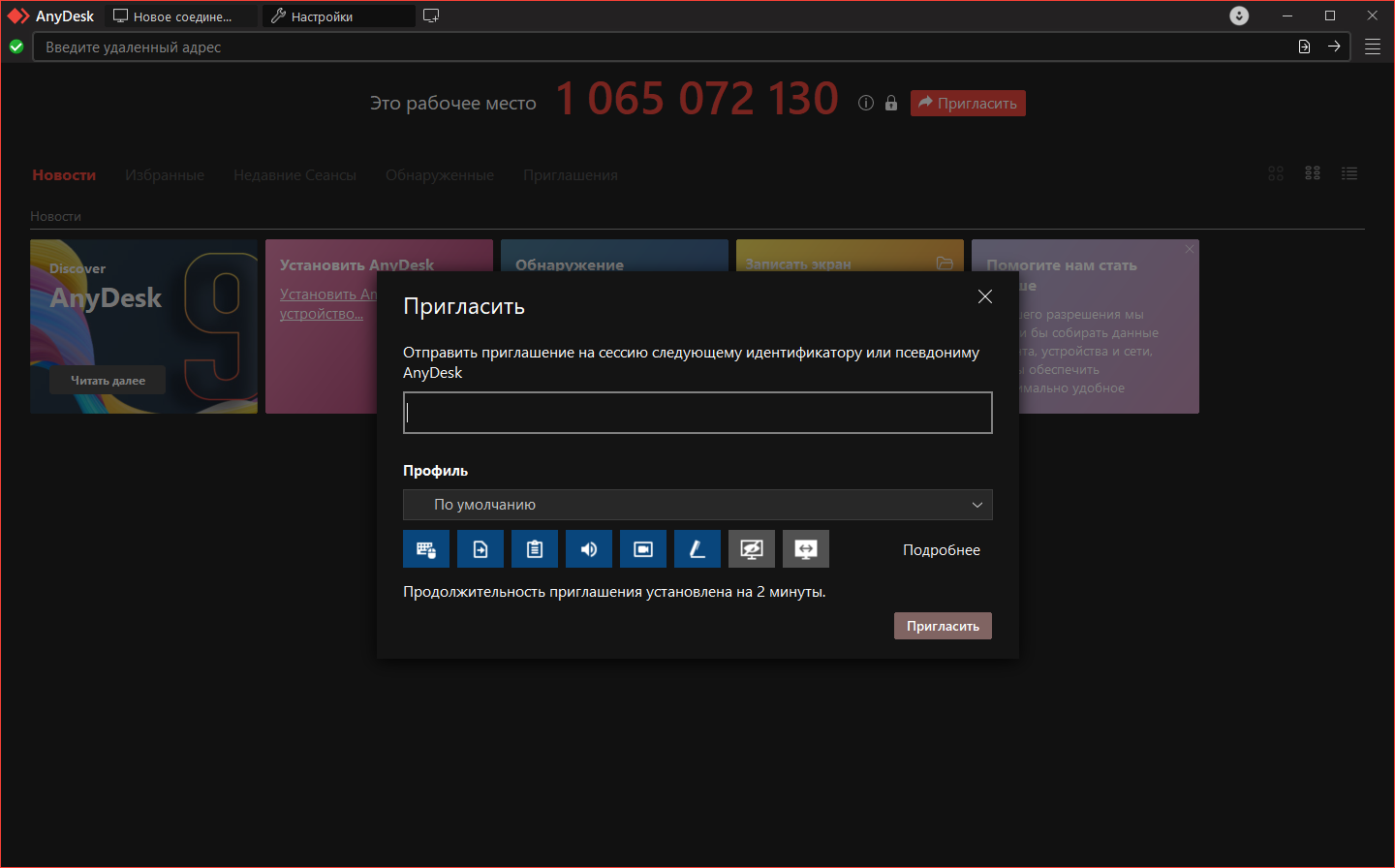Switch to Новое соединение tab
Viewport: 1395px width, 868px height.
[x=181, y=16]
